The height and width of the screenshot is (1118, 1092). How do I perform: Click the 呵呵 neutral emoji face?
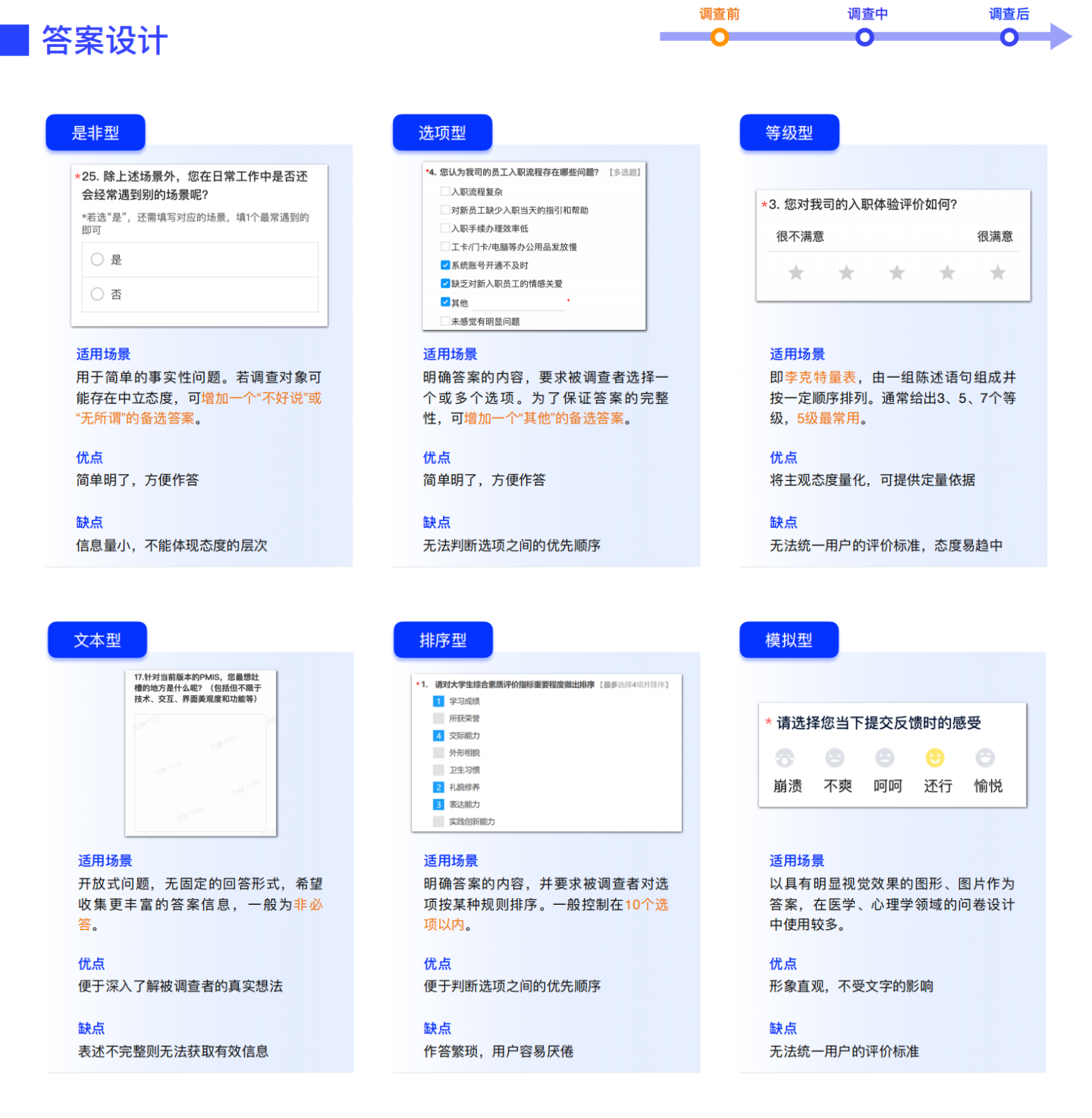pos(886,758)
